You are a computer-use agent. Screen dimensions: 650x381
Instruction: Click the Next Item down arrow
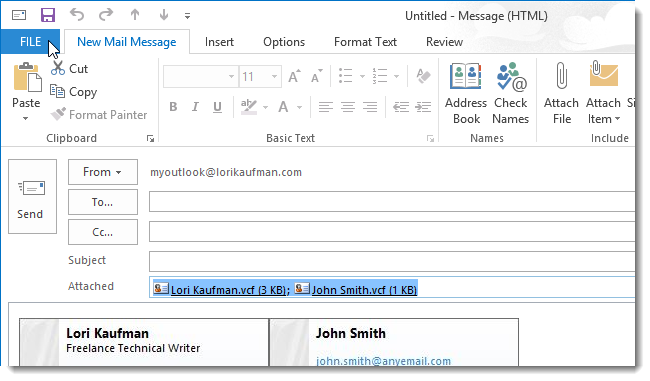point(164,15)
